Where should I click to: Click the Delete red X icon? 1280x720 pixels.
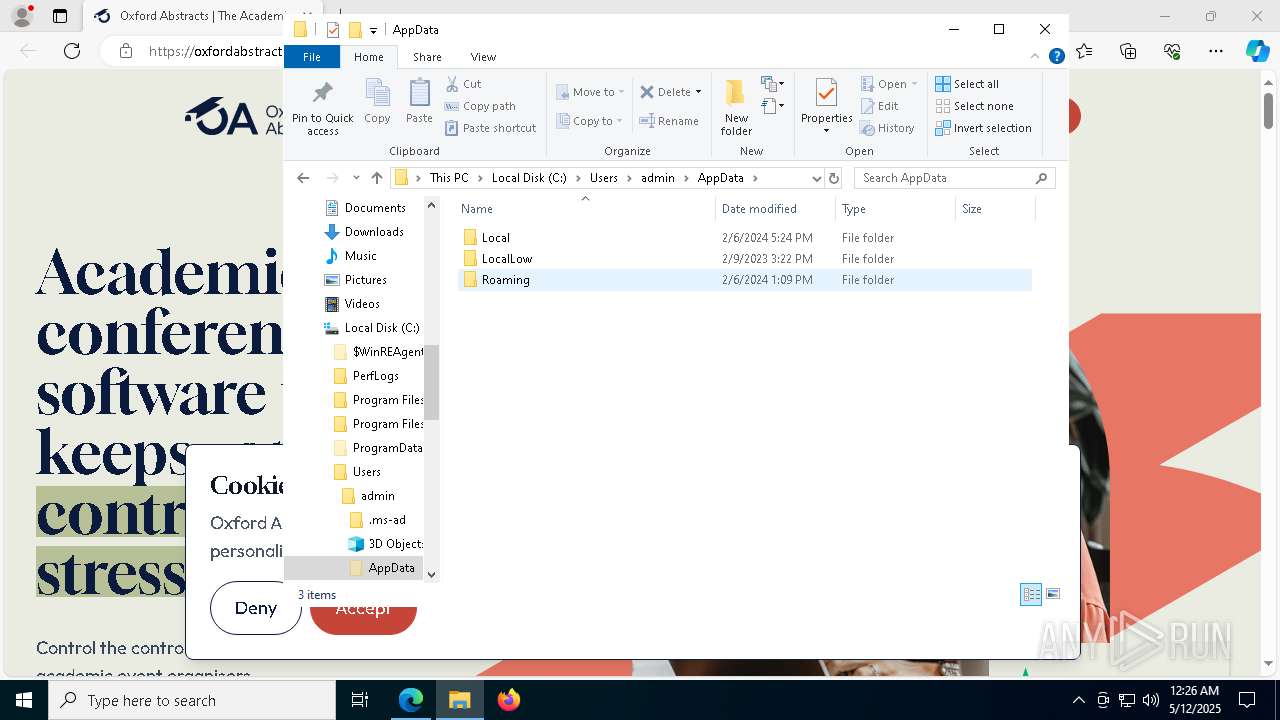pyautogui.click(x=647, y=92)
